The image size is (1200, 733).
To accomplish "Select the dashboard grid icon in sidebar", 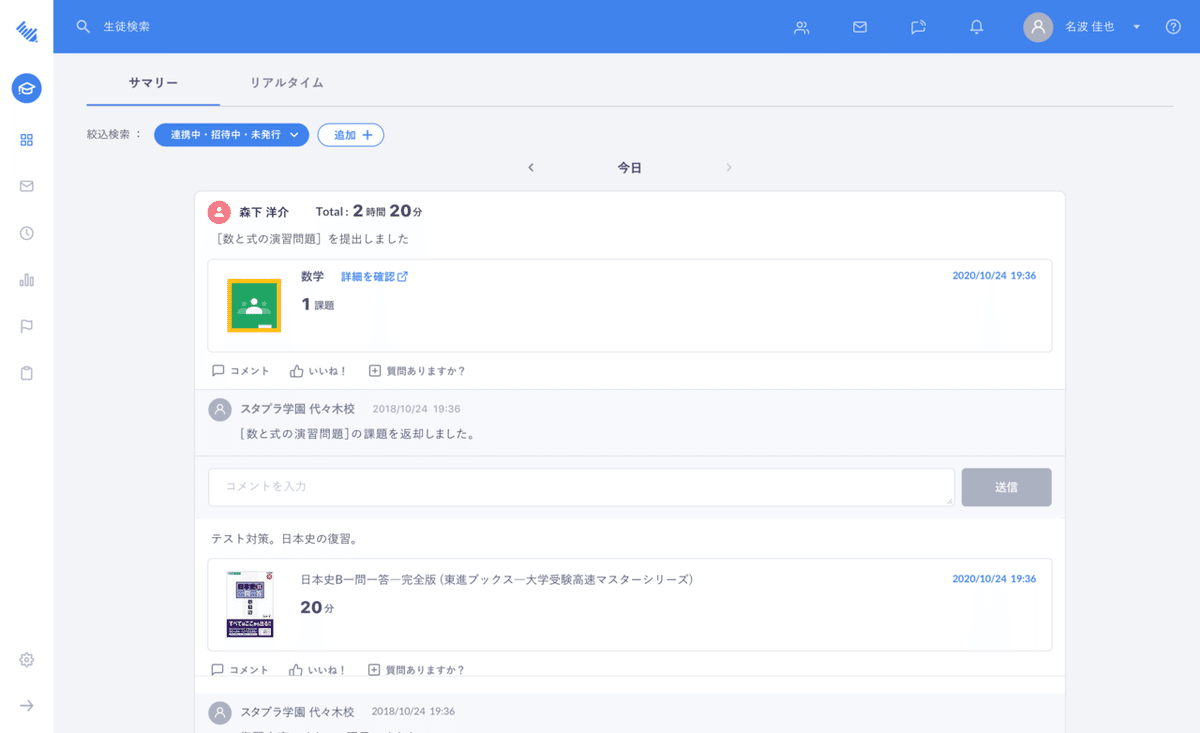I will pos(26,139).
